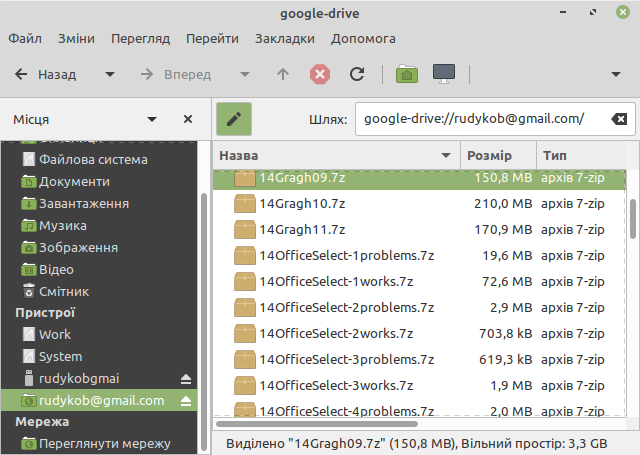Image resolution: width=640 pixels, height=455 pixels.
Task: Close the Places sidebar
Action: (x=187, y=119)
